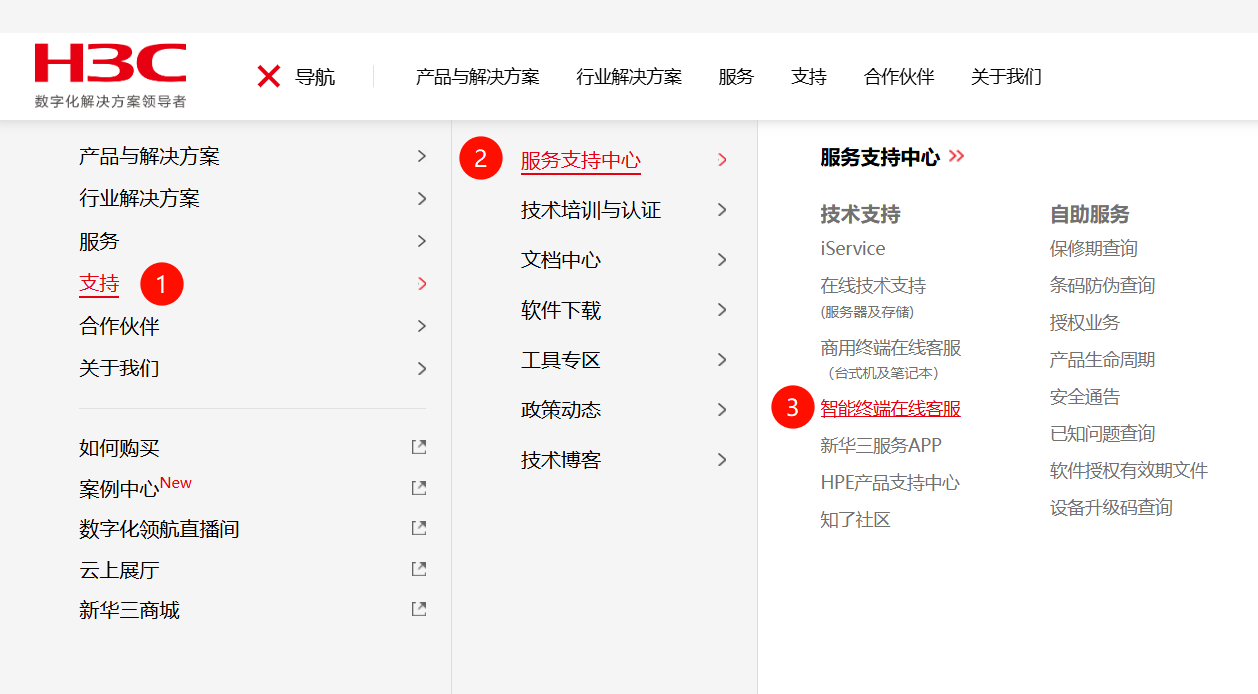Open 商用终端在线客服 link
The image size is (1258, 694).
tap(891, 348)
